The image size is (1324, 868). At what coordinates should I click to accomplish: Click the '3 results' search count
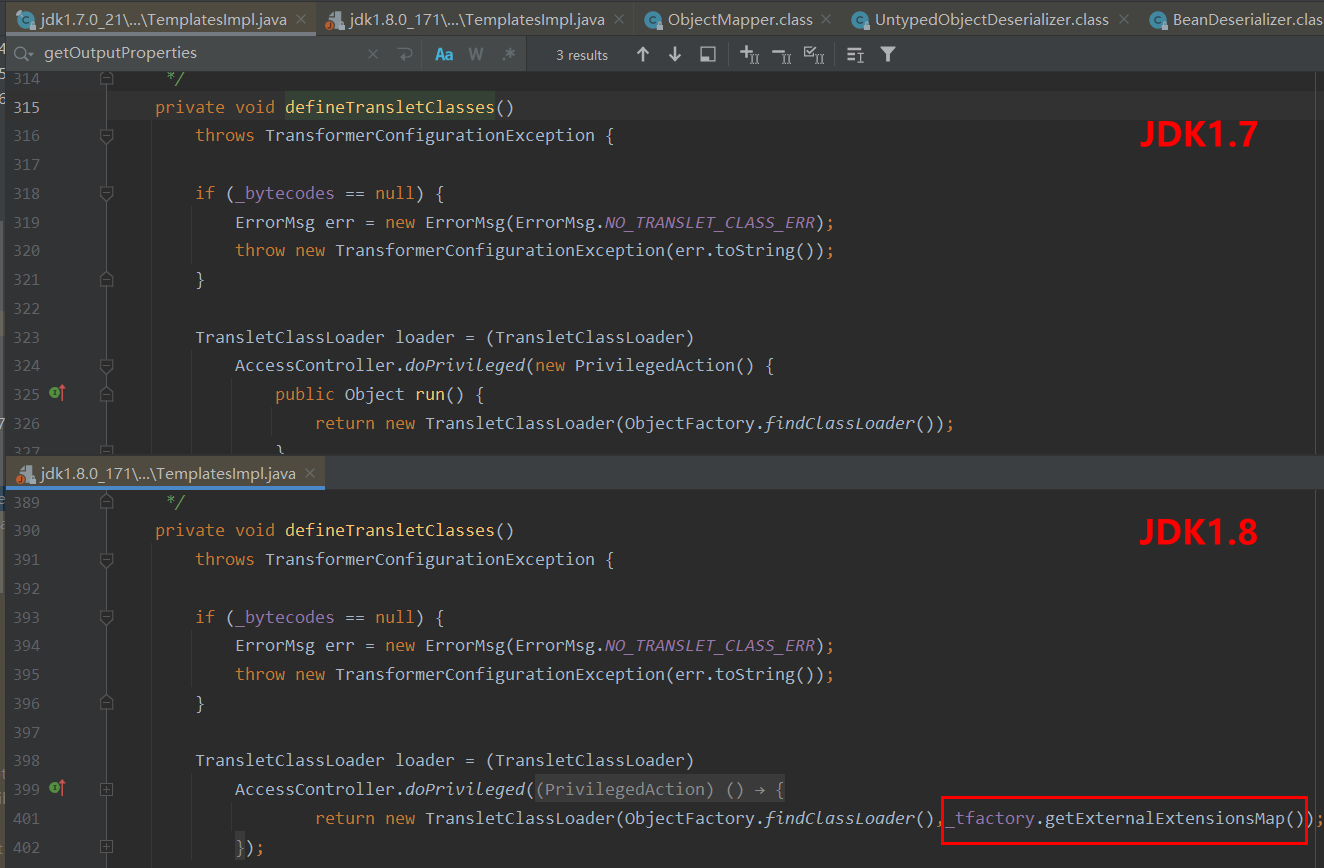pyautogui.click(x=582, y=55)
